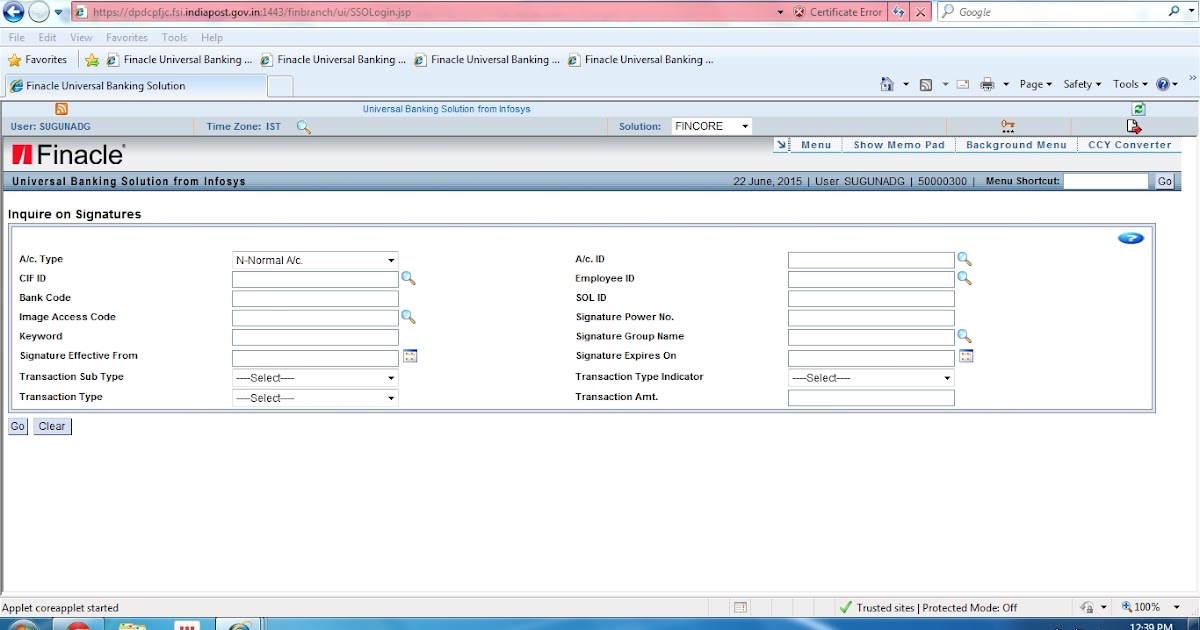Click the CCY Converter link

tap(1130, 145)
